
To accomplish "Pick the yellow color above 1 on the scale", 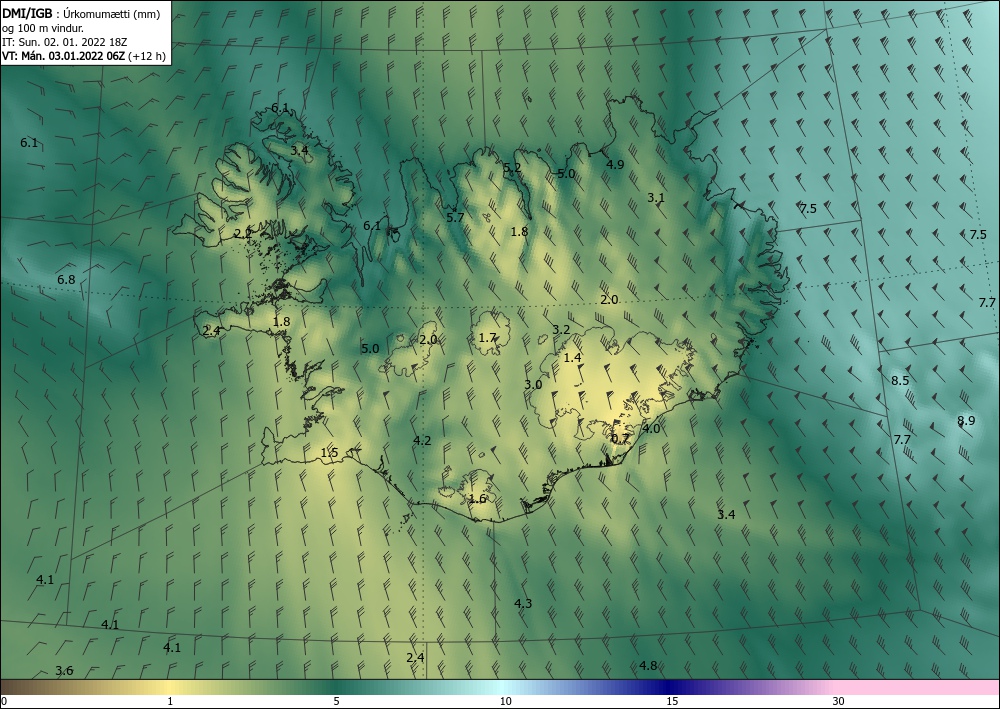I will [x=170, y=687].
